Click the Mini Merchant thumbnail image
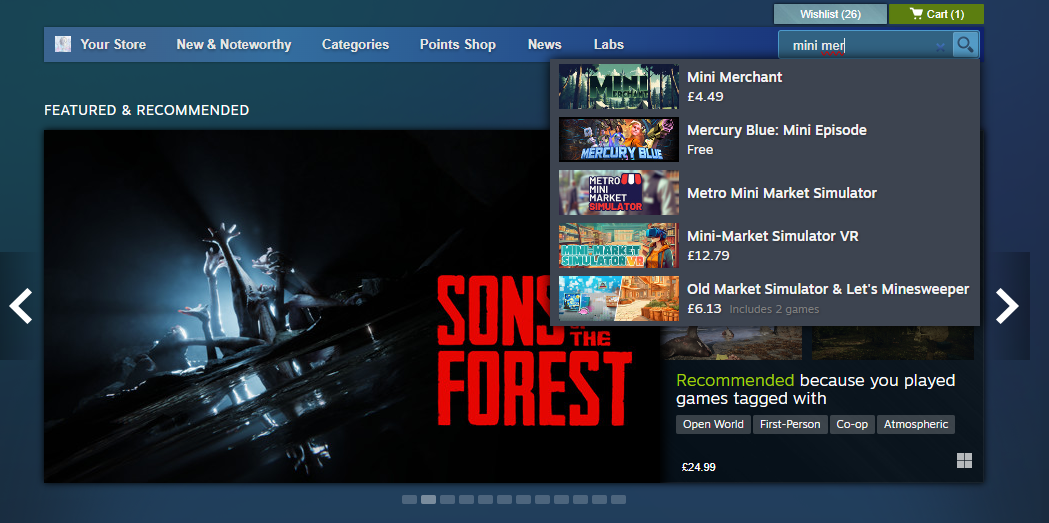 (x=619, y=86)
